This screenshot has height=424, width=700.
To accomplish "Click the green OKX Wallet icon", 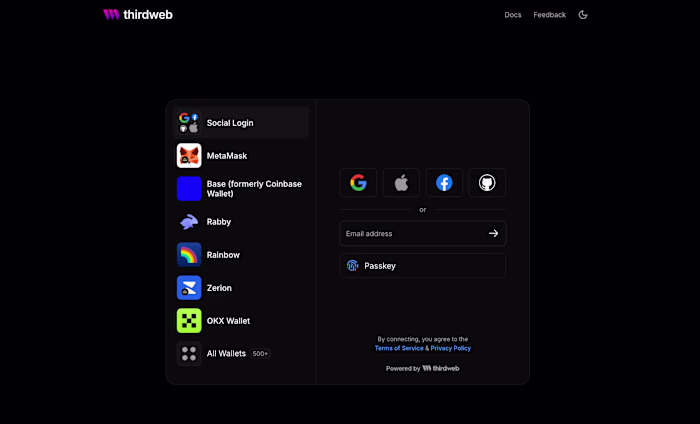I will click(x=189, y=321).
